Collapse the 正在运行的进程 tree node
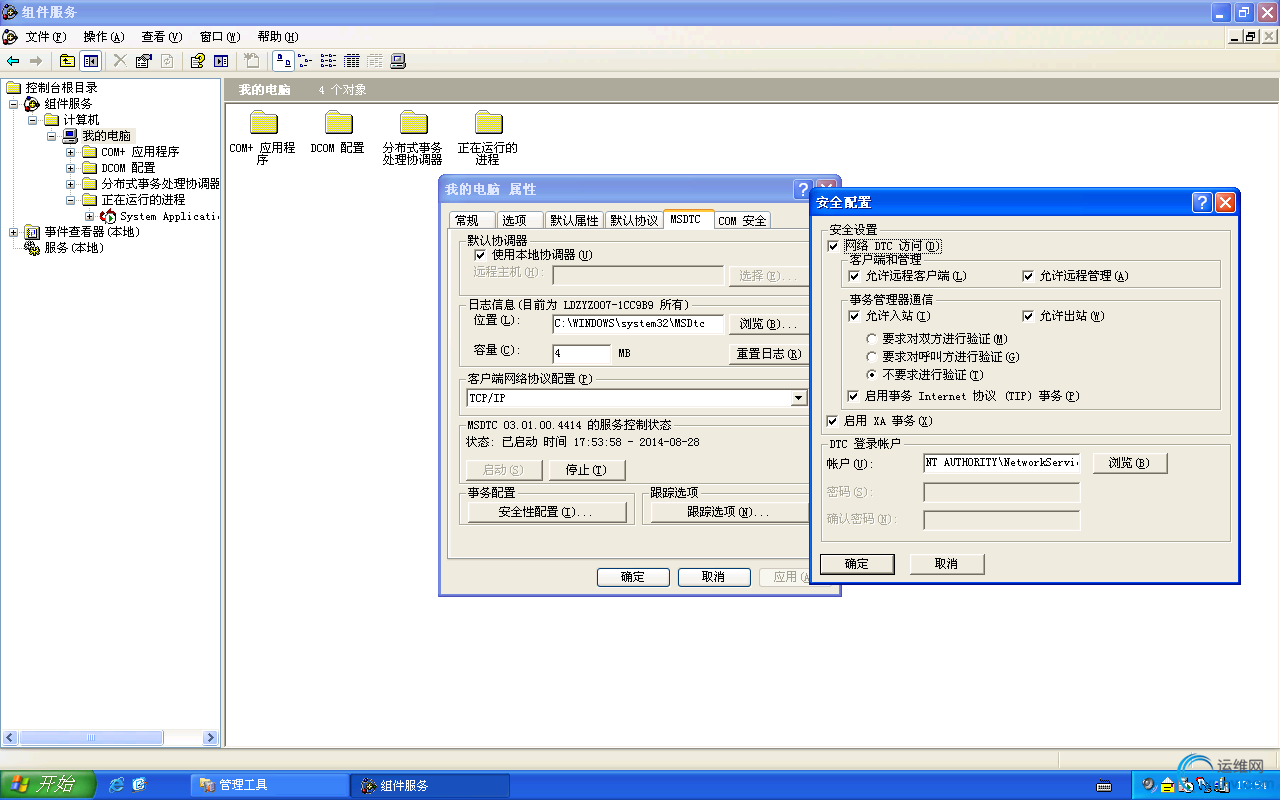This screenshot has height=800, width=1280. coord(71,200)
